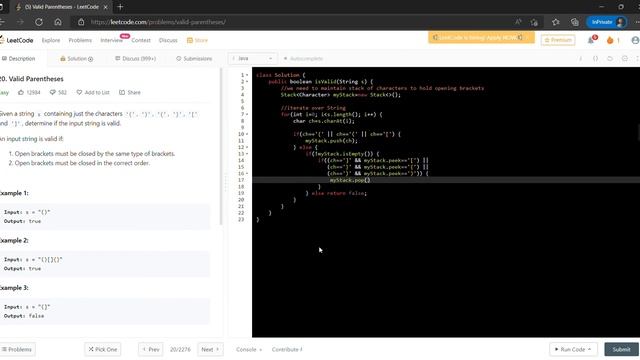Collapse code fold arrow on line 12

pyautogui.click(x=247, y=147)
